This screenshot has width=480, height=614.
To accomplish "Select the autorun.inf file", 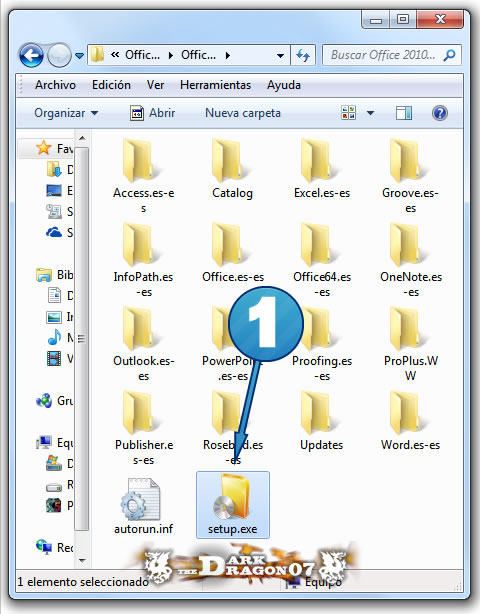I will tap(143, 506).
